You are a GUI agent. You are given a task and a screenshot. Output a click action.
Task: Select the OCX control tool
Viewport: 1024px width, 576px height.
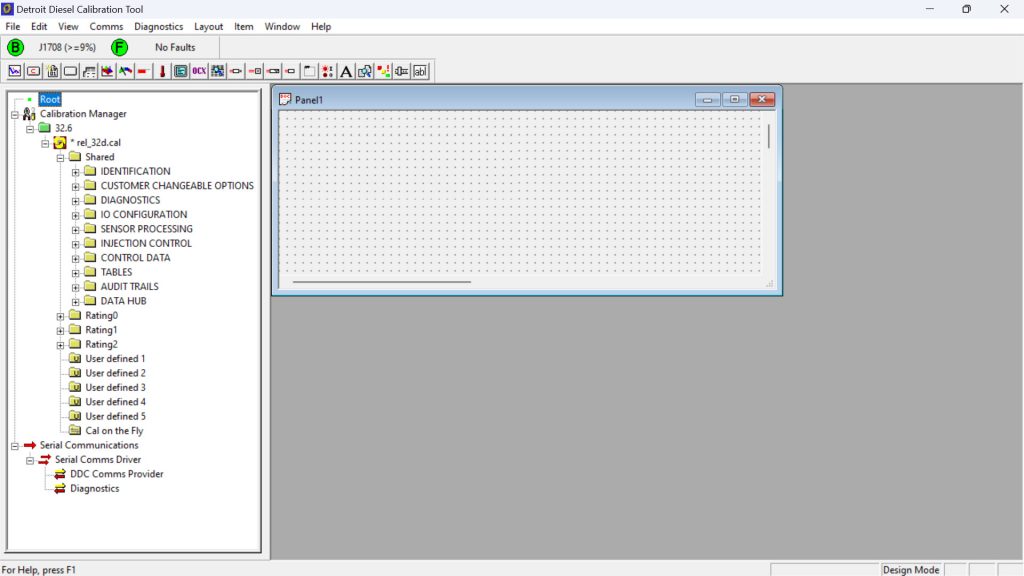[x=199, y=71]
